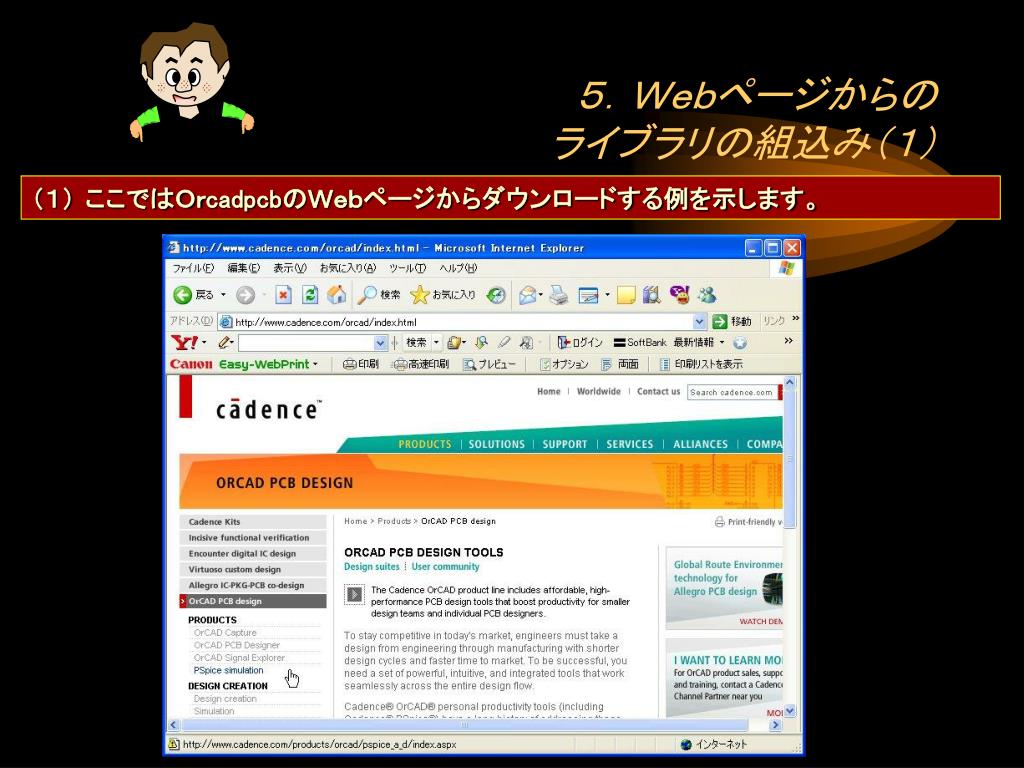The height and width of the screenshot is (768, 1024).
Task: Click the SERVICES navigation tab
Action: [x=630, y=444]
